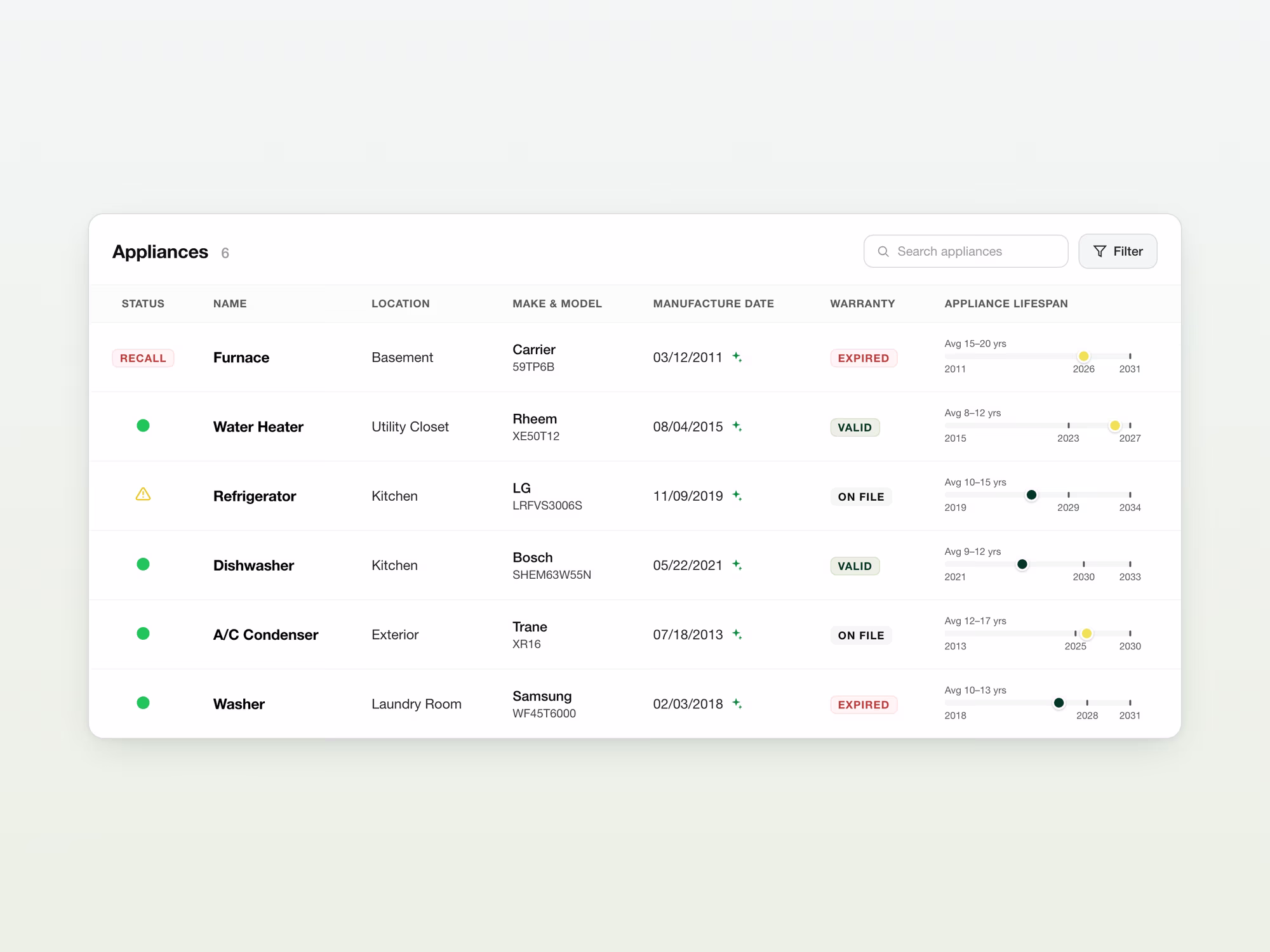Click ON FILE badge for A/C Condenser
Image resolution: width=1270 pixels, height=952 pixels.
pyautogui.click(x=861, y=635)
